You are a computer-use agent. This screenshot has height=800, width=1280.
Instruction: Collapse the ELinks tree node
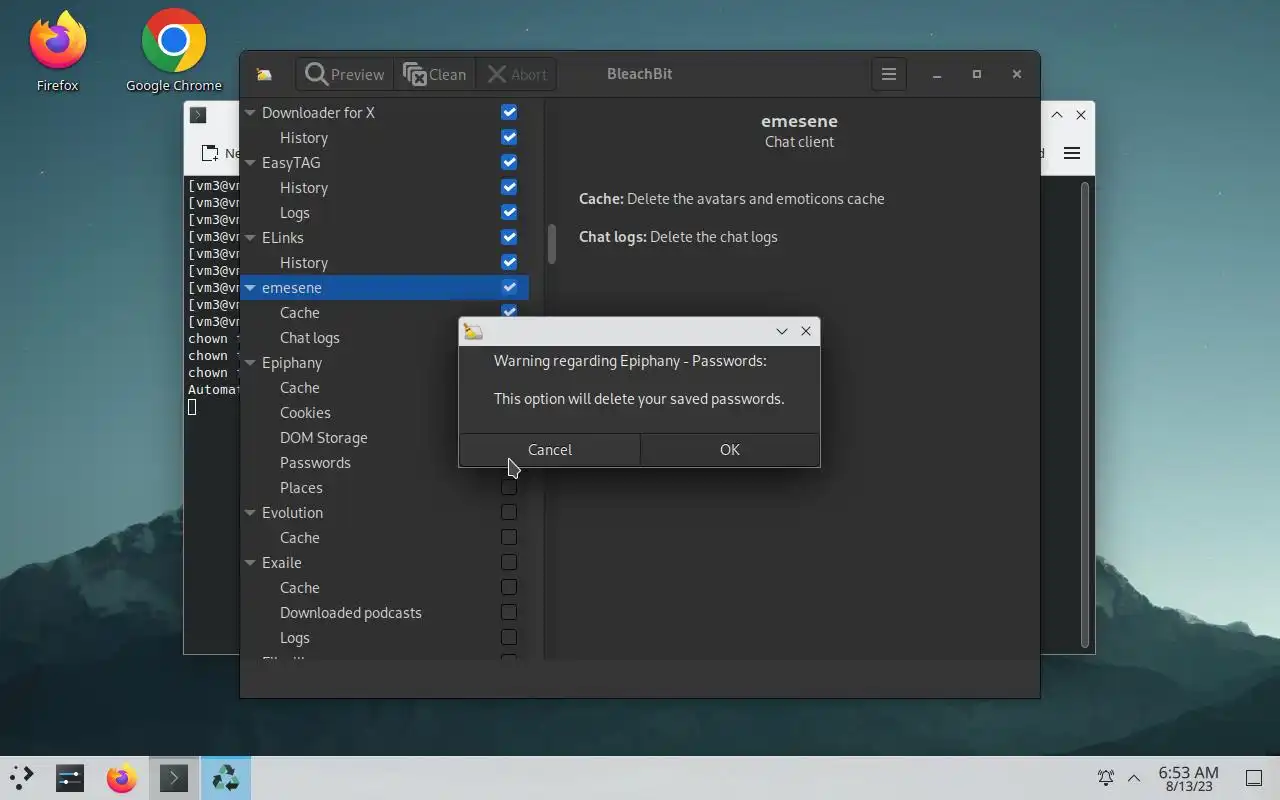250,238
